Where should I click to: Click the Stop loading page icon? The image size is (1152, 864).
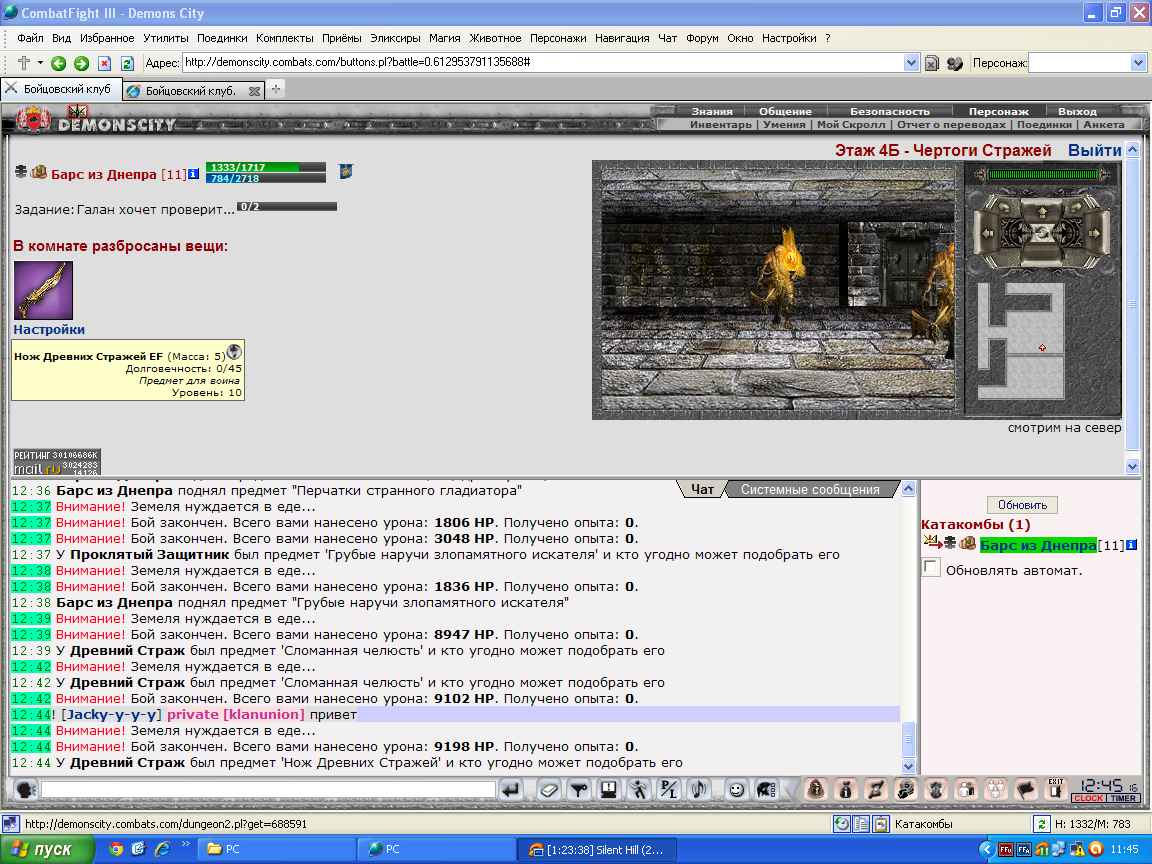coord(104,63)
